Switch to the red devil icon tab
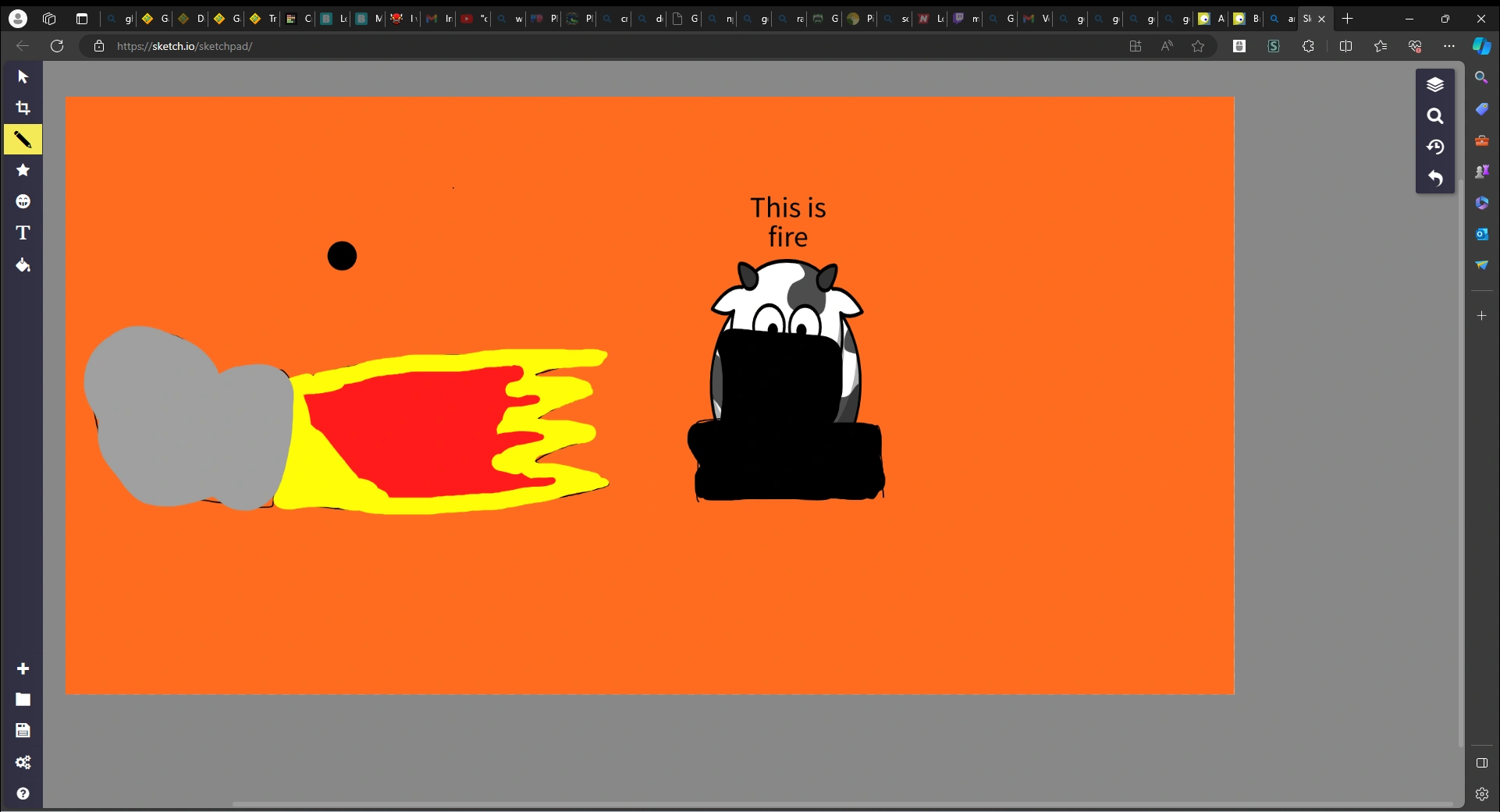Viewport: 1500px width, 812px height. tap(403, 19)
